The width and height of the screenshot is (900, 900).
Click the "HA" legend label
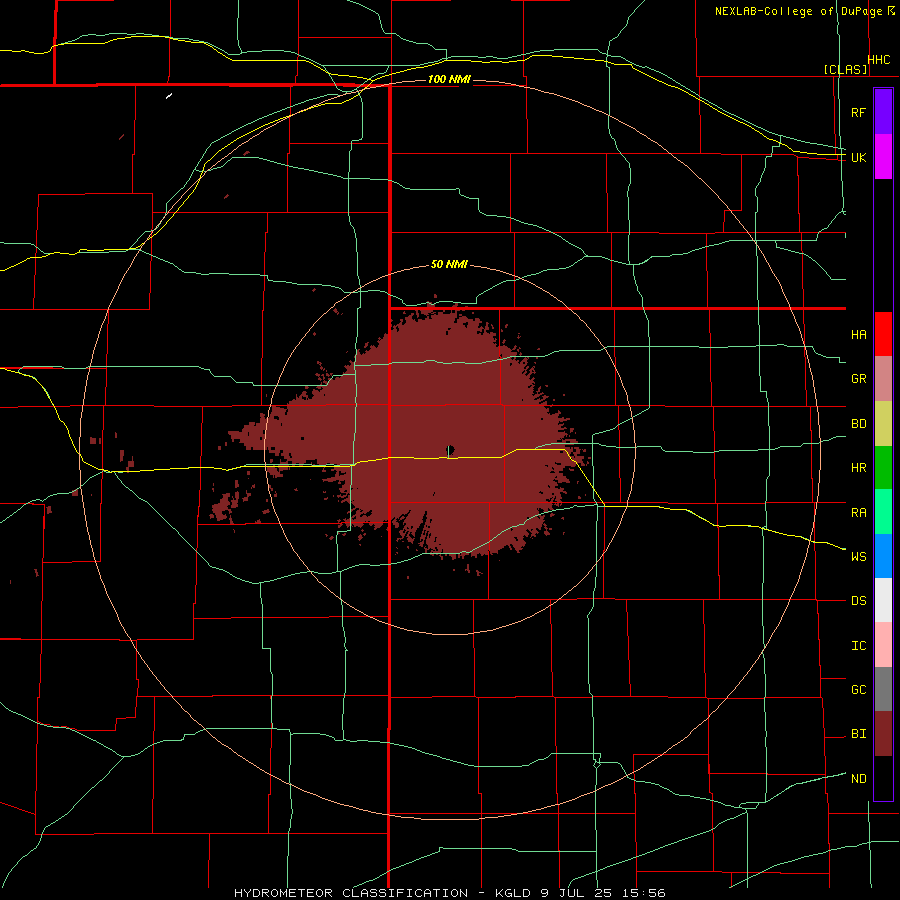click(x=859, y=335)
